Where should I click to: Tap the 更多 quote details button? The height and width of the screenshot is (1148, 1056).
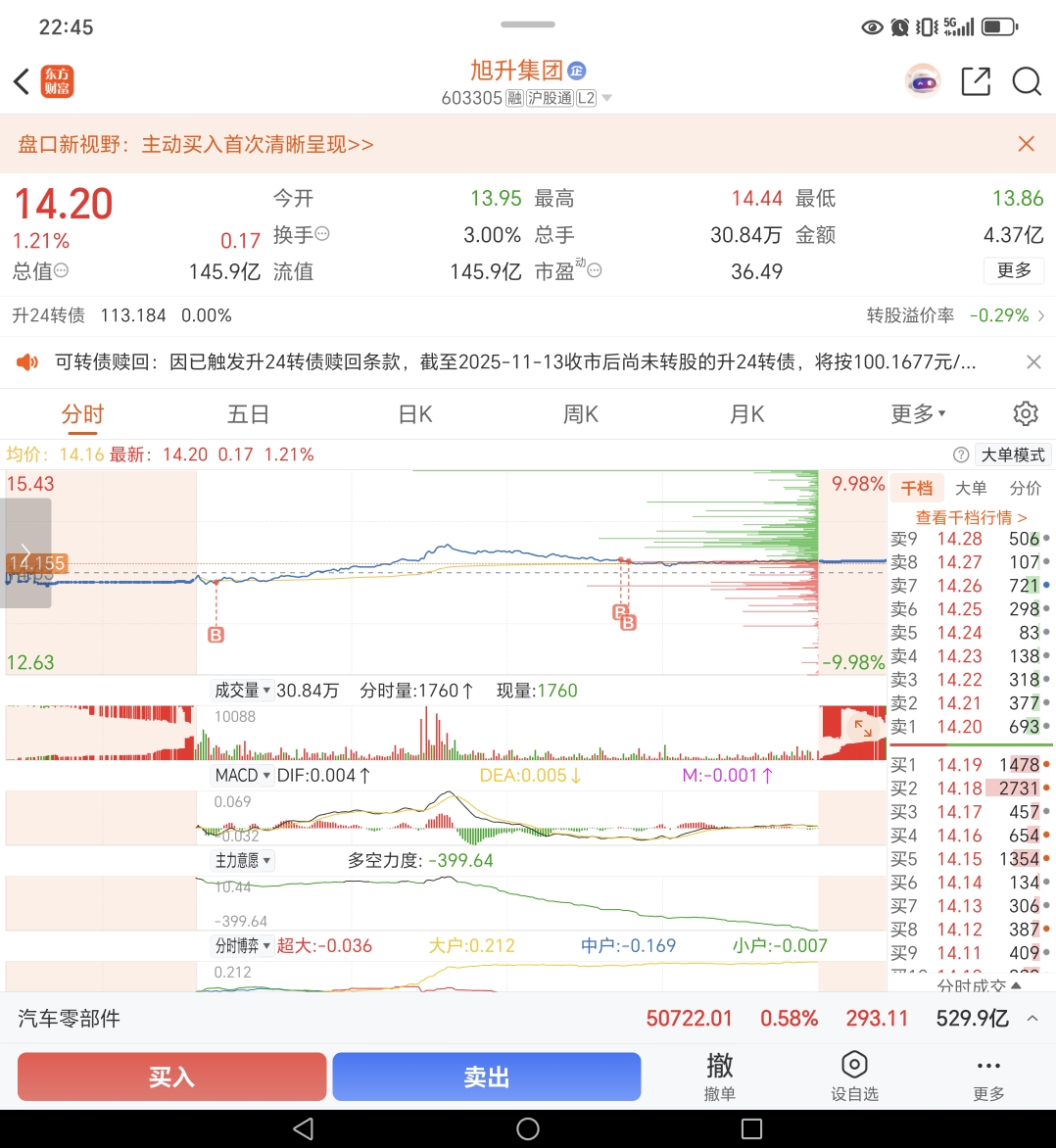coord(1014,270)
